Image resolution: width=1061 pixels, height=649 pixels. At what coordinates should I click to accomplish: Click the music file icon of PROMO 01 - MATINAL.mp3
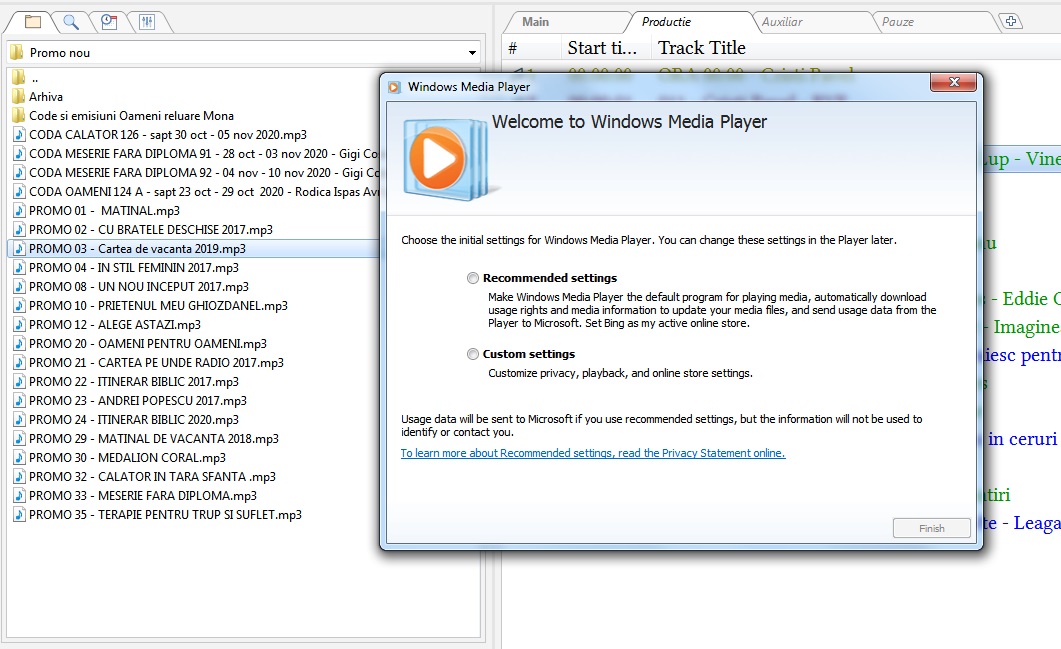click(19, 210)
